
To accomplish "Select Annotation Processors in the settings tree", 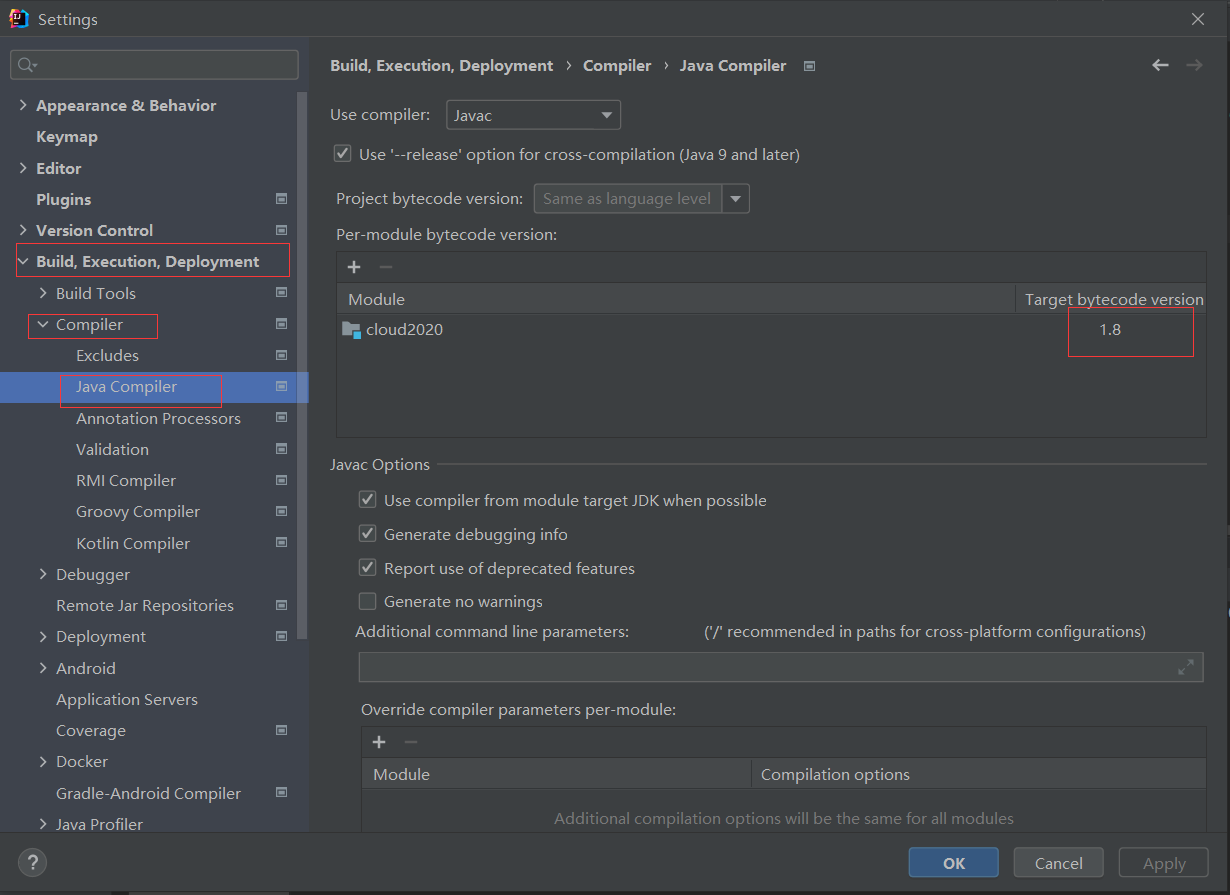I will pos(158,418).
